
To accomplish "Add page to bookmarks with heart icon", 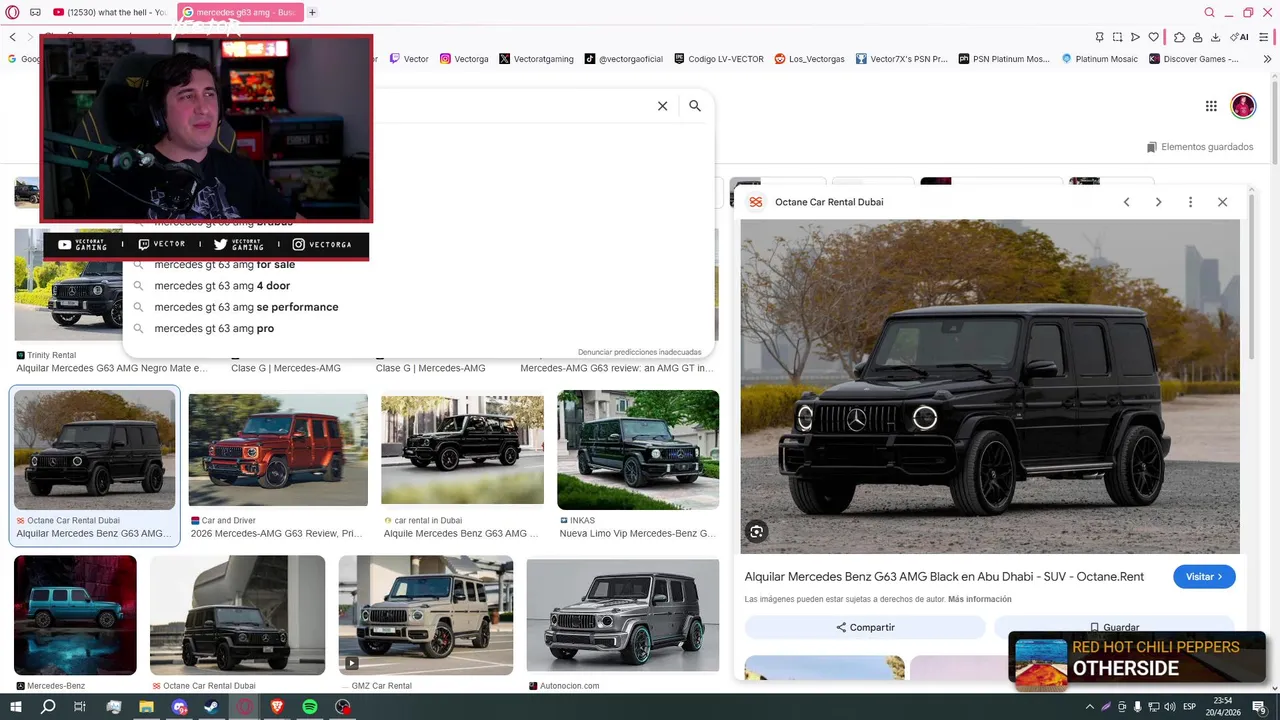I will tap(1153, 37).
